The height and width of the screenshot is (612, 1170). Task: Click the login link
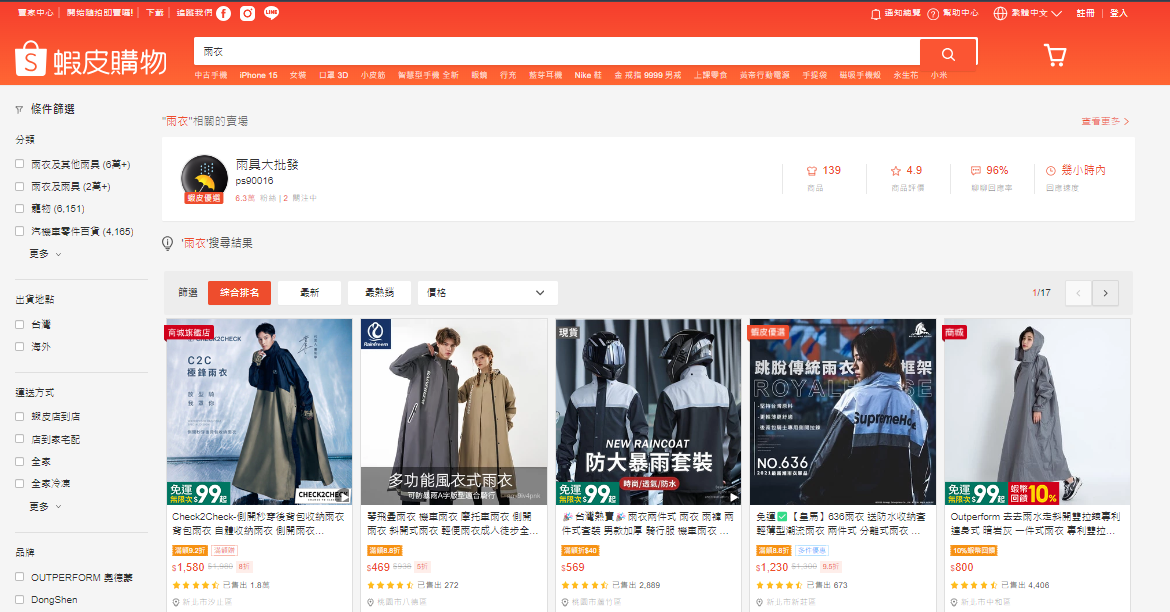click(x=1119, y=13)
